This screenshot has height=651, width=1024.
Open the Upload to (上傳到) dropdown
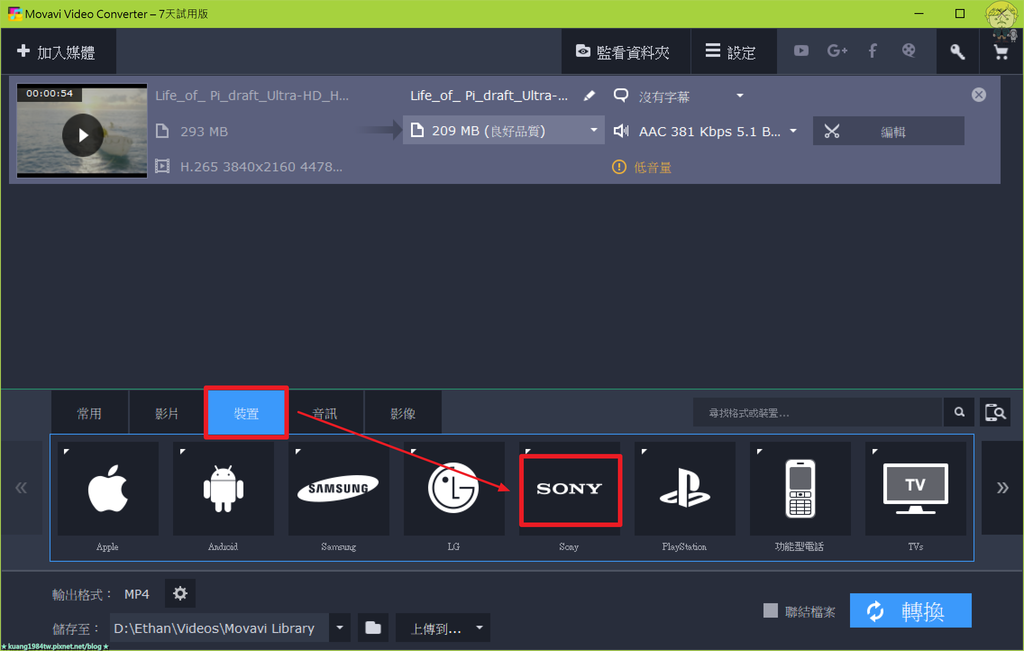click(x=443, y=628)
